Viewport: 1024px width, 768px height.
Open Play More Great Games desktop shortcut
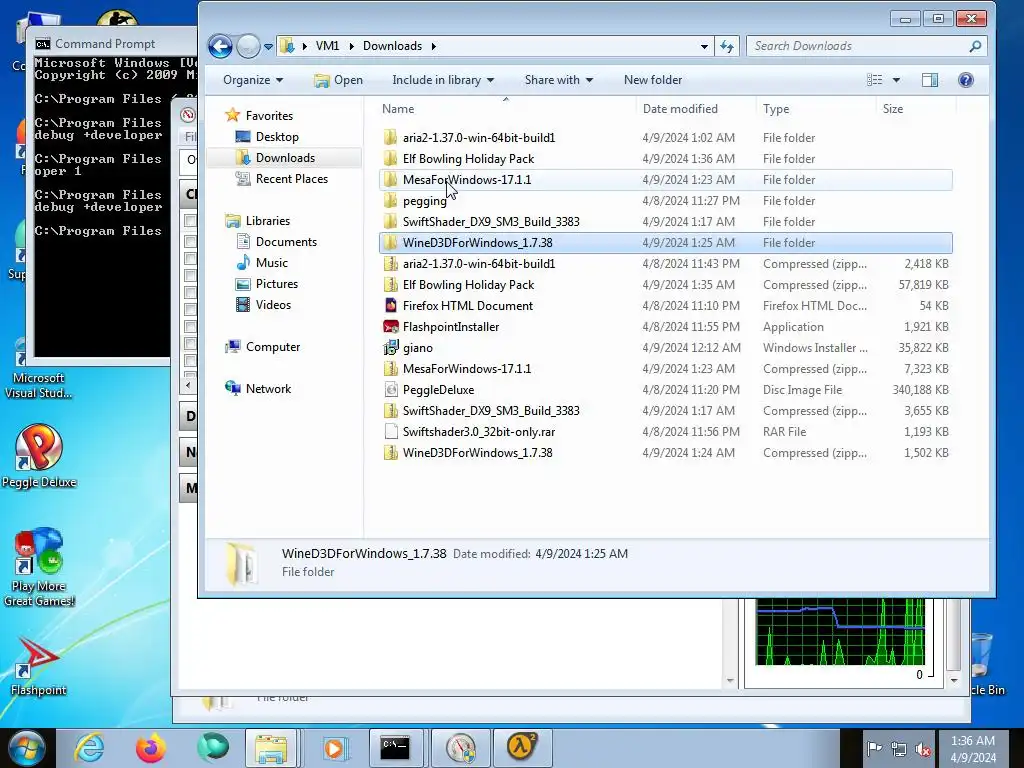pos(39,567)
